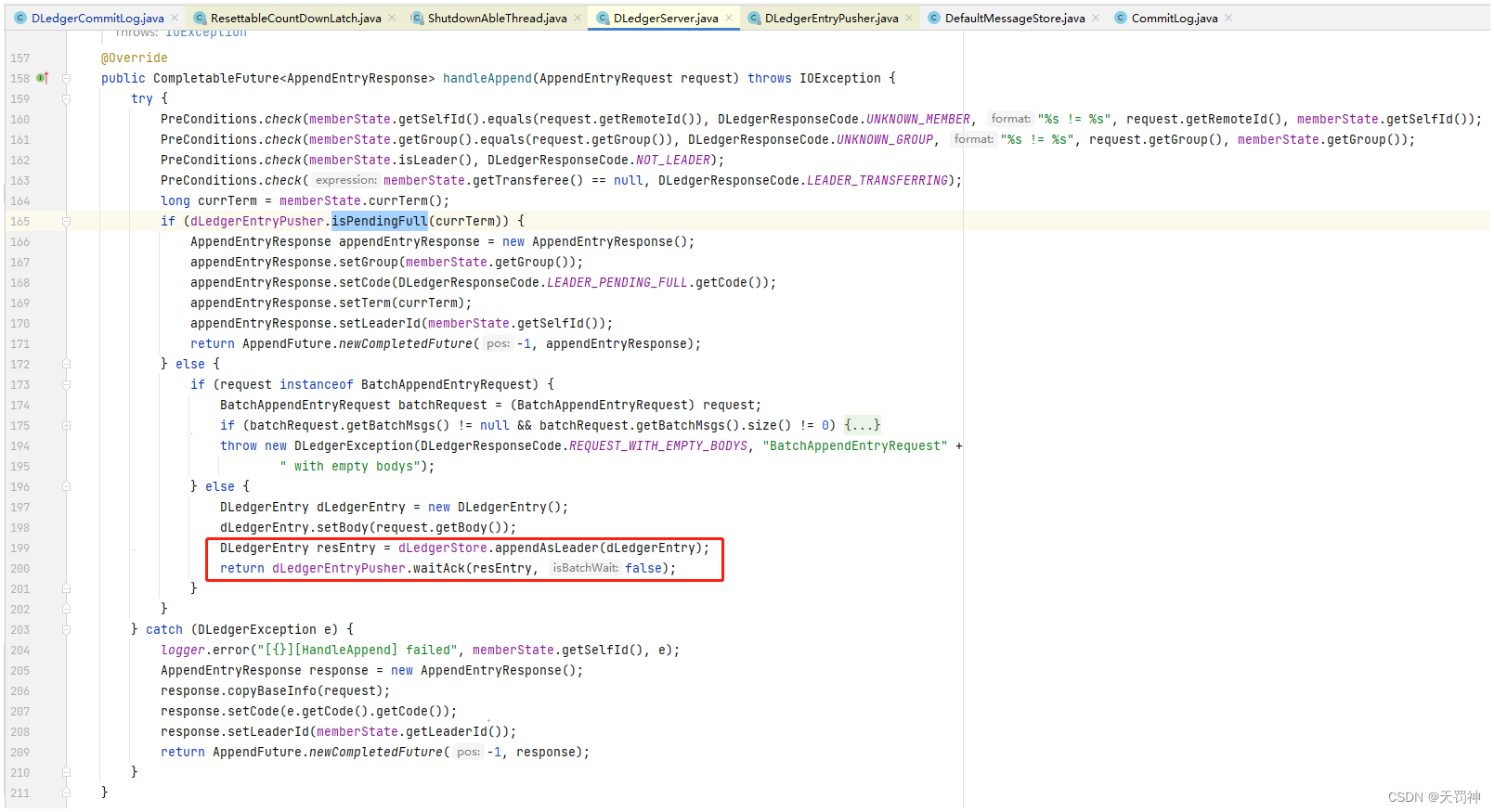Click the implements-method gutter icon on line 158

(43, 78)
